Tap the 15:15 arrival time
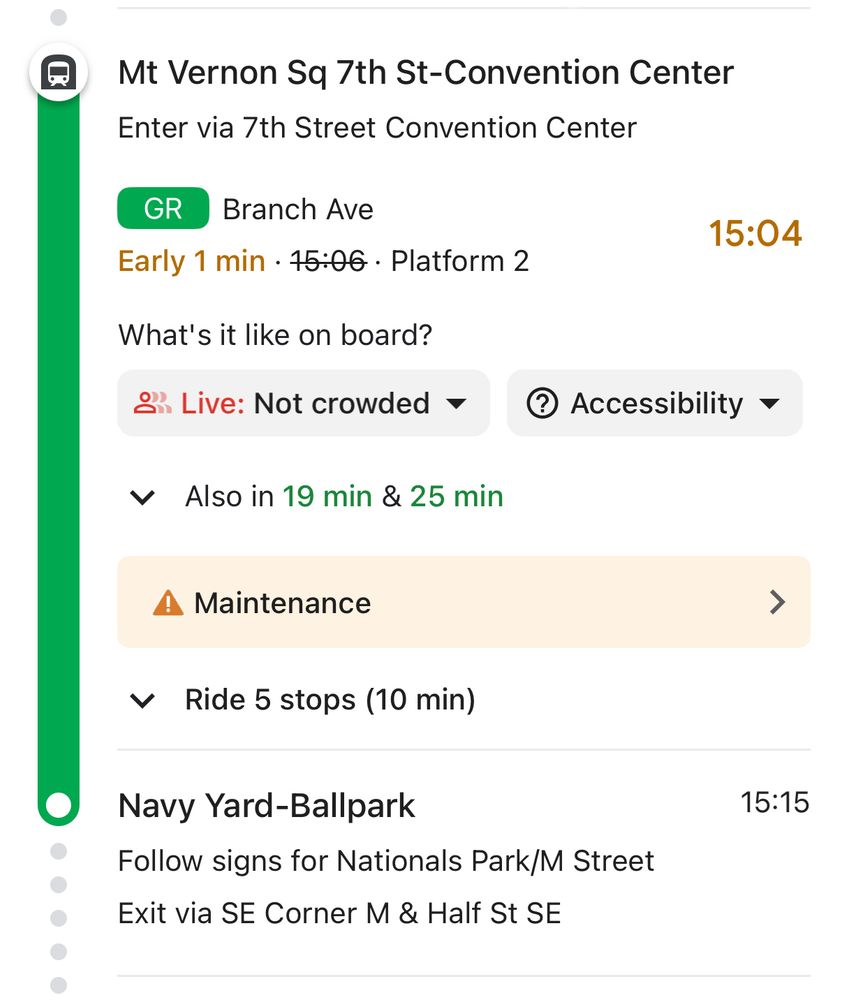Screen dimensions: 842x1000 tap(774, 802)
